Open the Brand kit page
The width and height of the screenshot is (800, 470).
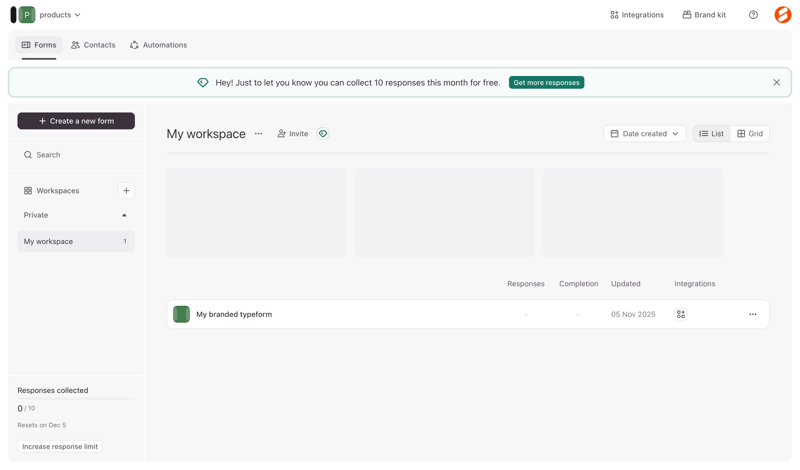click(x=704, y=15)
